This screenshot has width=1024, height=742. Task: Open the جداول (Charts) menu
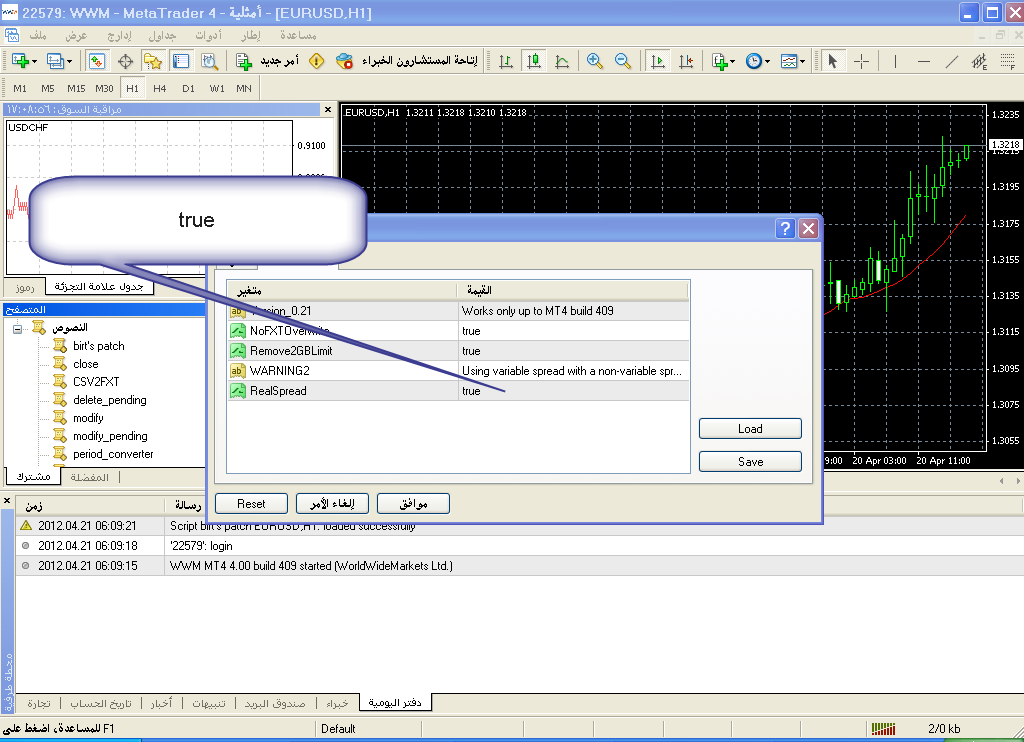click(162, 35)
